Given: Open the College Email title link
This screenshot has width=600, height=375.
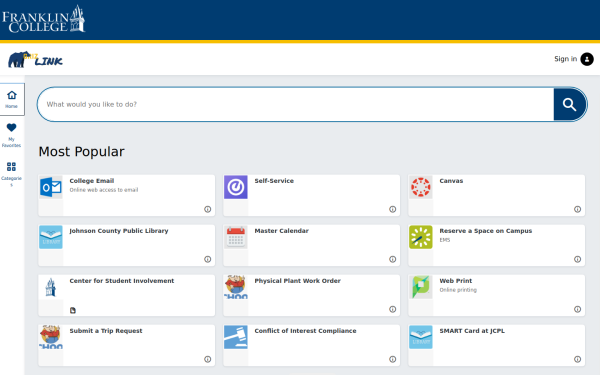Looking at the screenshot, I should 92,181.
